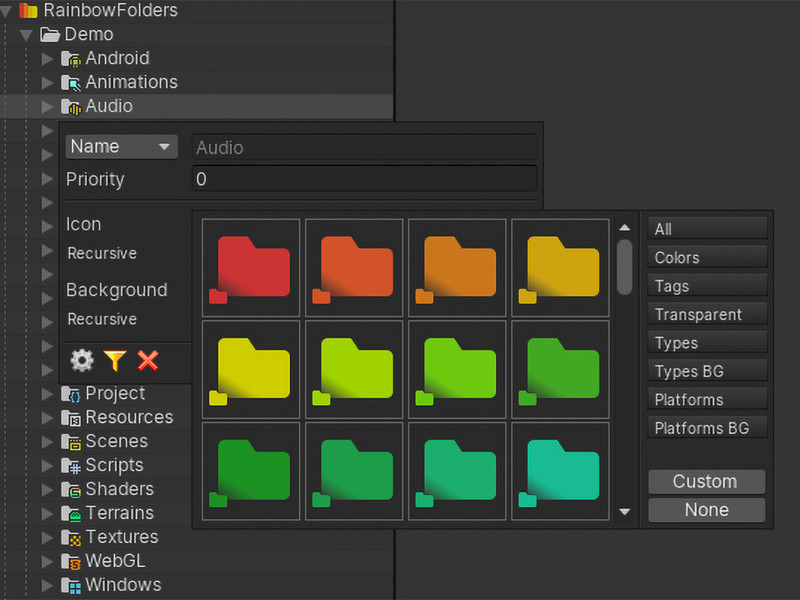
Task: Click the Shaders folder icon
Action: (70, 490)
